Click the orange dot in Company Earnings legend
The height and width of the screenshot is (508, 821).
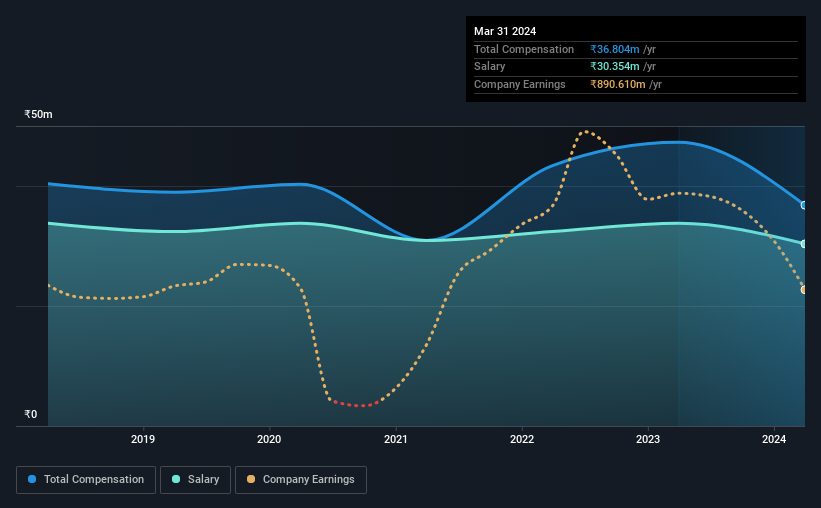point(251,479)
